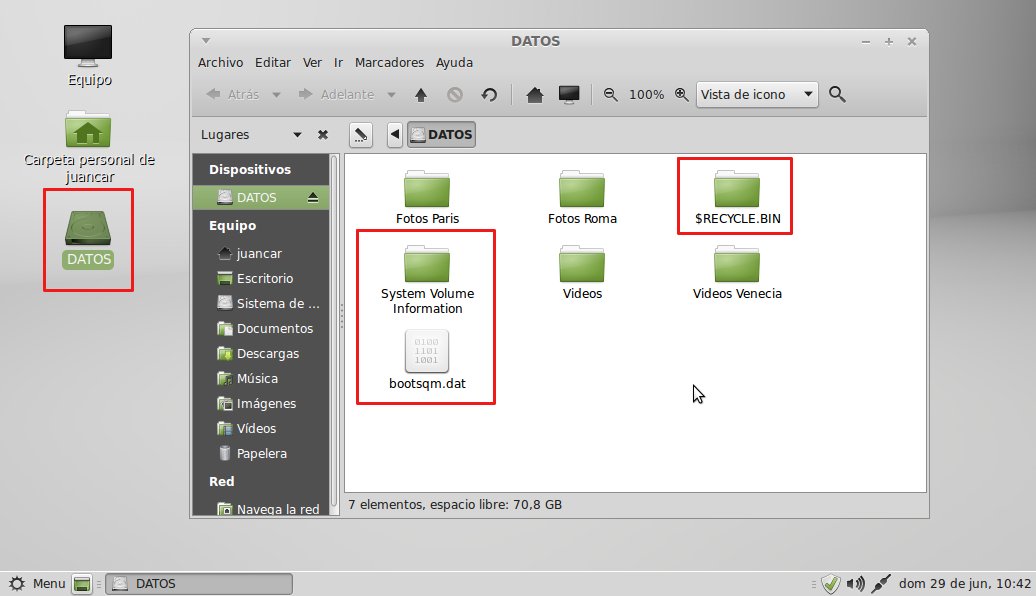Open Equipo from the toolbar computer icon

pyautogui.click(x=569, y=93)
